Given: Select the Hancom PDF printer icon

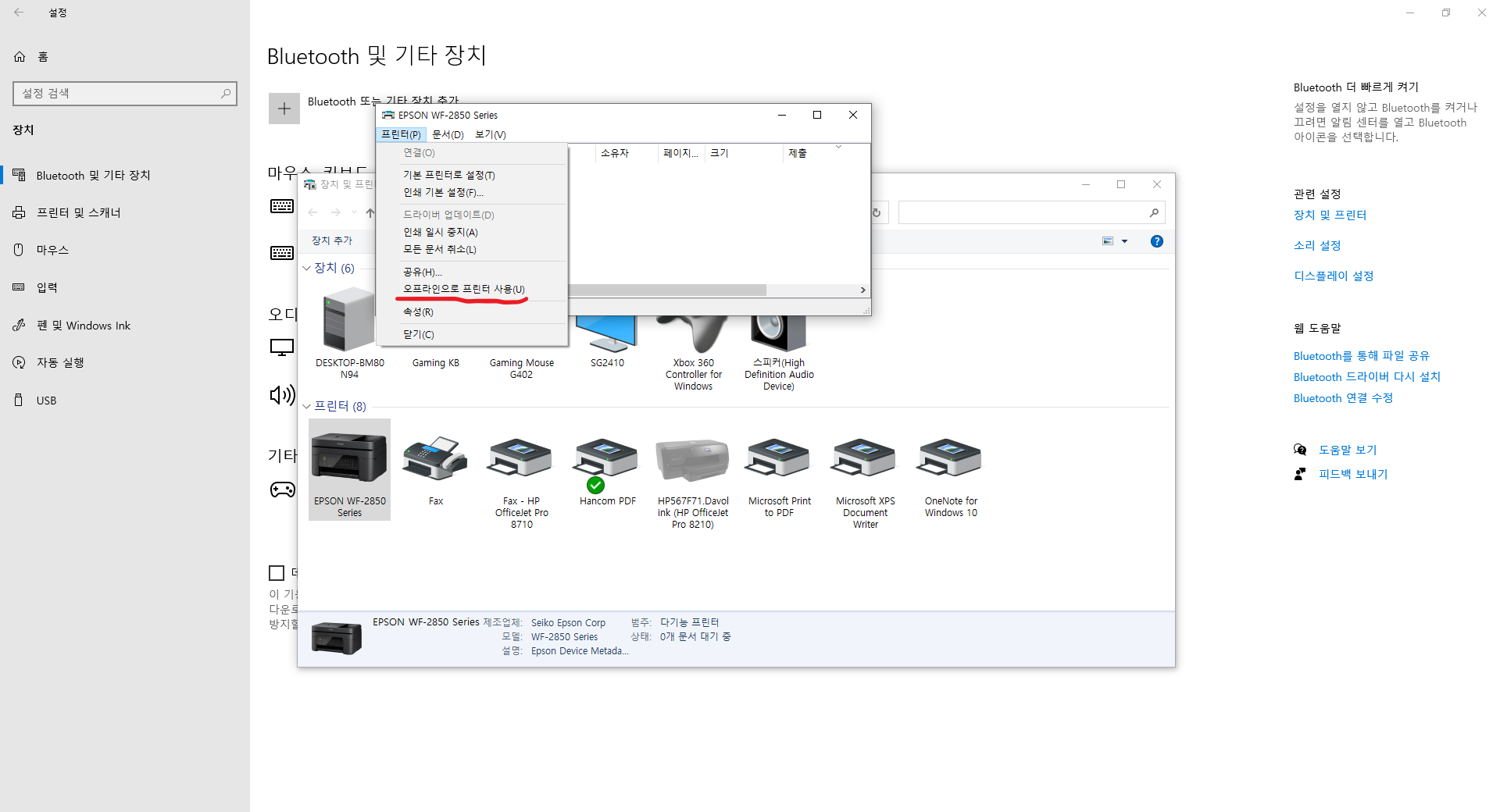Looking at the screenshot, I should tap(607, 458).
